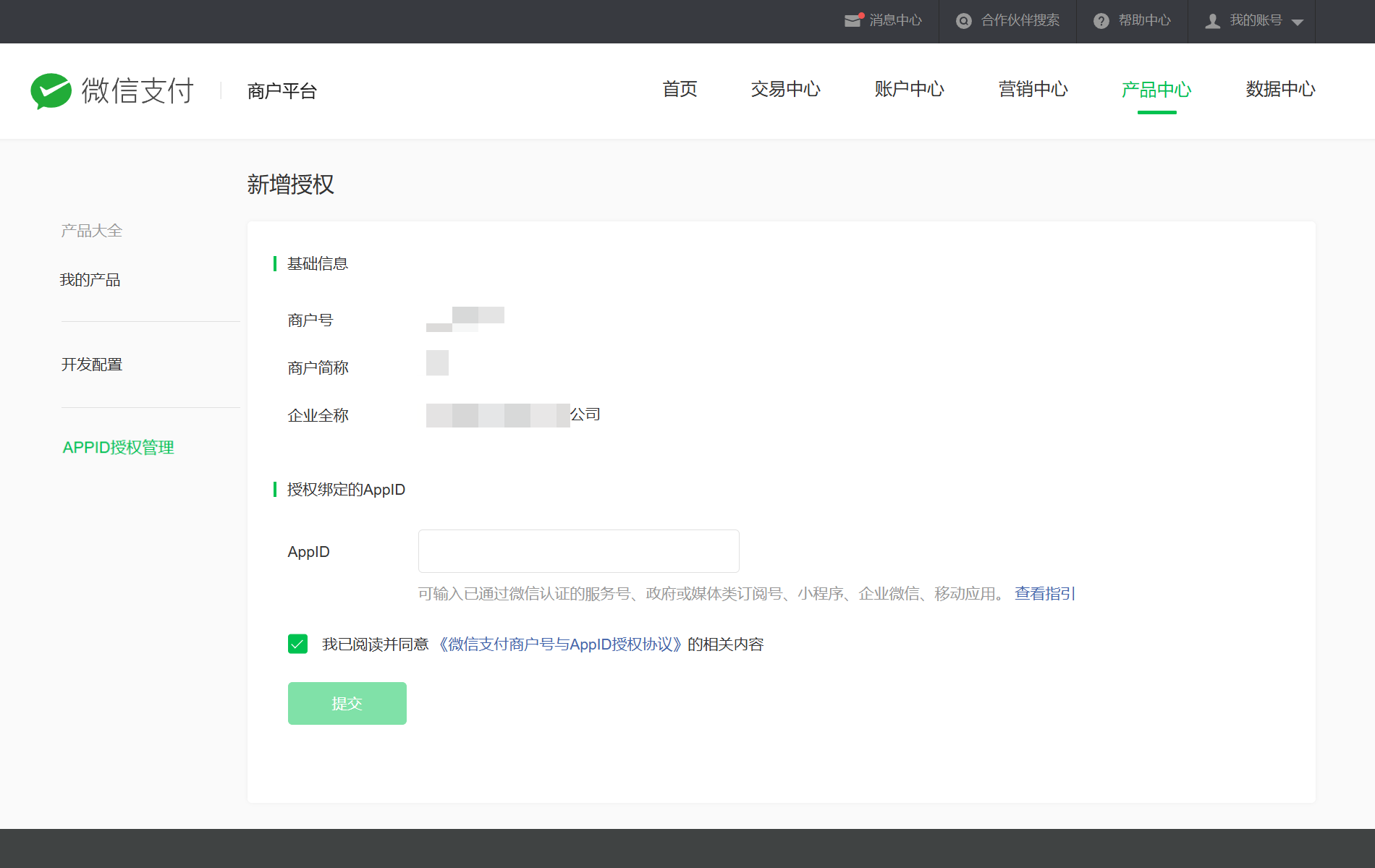This screenshot has height=868, width=1375.
Task: Click the 商户平台 header label
Action: click(x=282, y=91)
